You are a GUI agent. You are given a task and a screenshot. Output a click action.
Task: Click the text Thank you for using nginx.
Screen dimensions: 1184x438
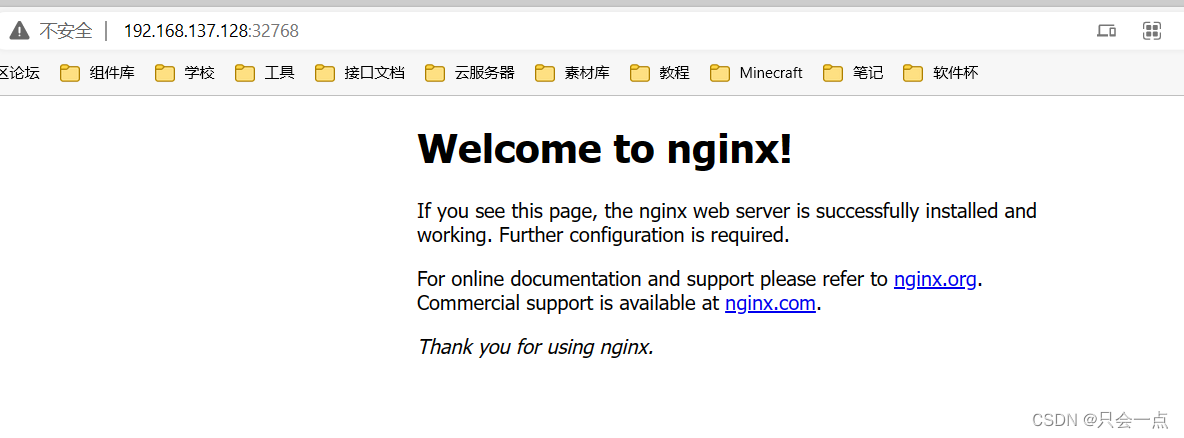(535, 347)
